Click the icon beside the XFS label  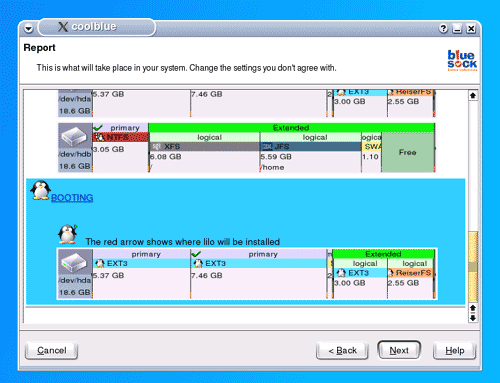point(157,146)
